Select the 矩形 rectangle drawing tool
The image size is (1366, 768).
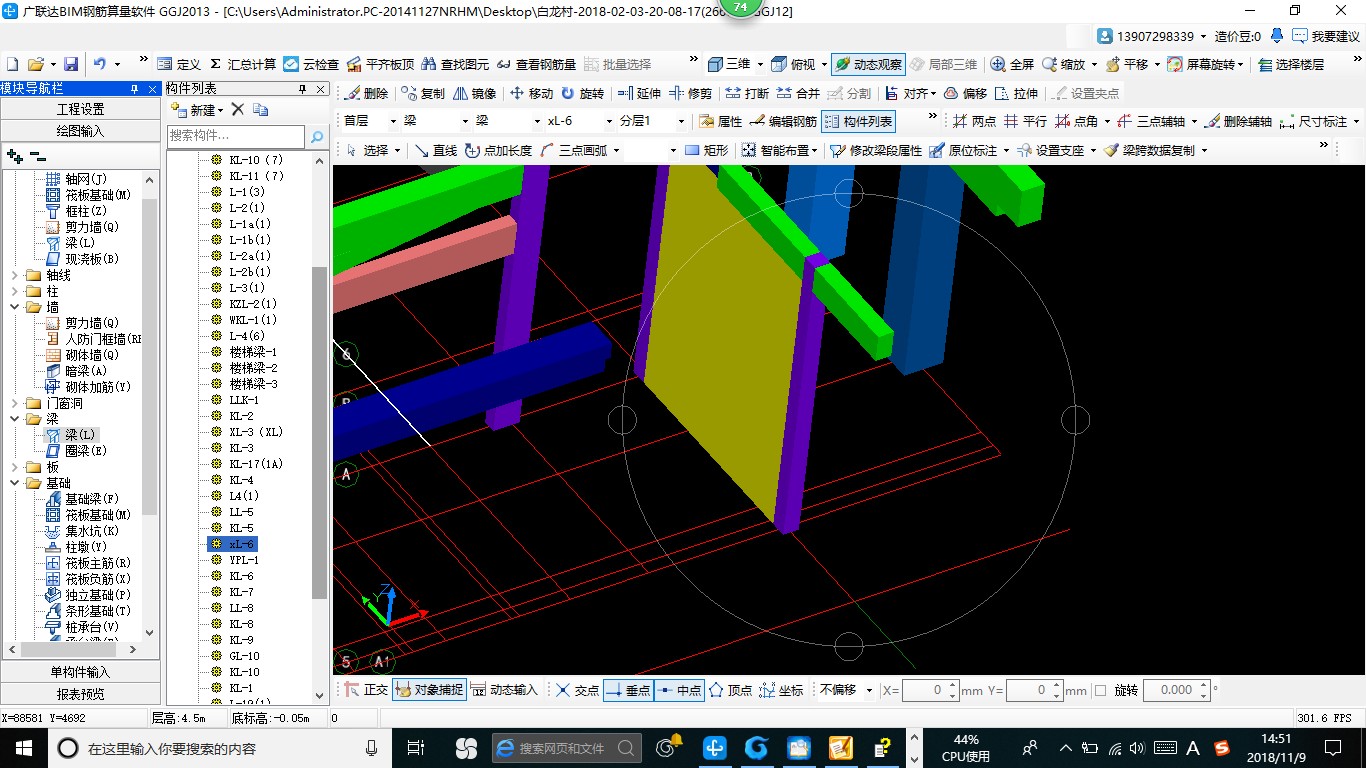click(706, 150)
